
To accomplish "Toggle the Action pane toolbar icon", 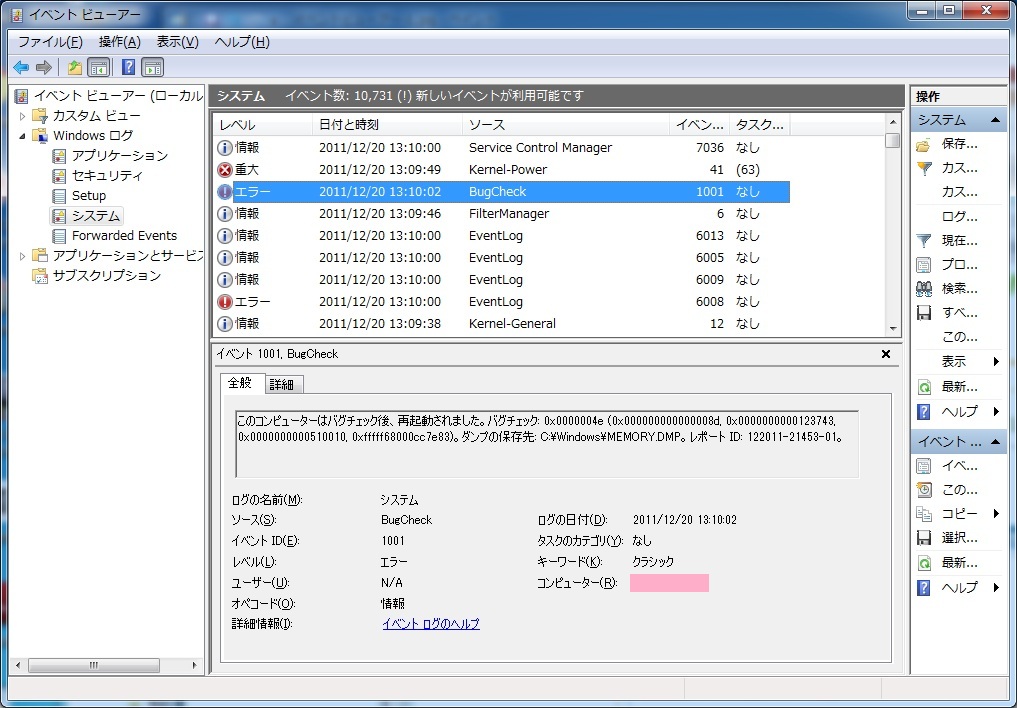I will point(152,68).
